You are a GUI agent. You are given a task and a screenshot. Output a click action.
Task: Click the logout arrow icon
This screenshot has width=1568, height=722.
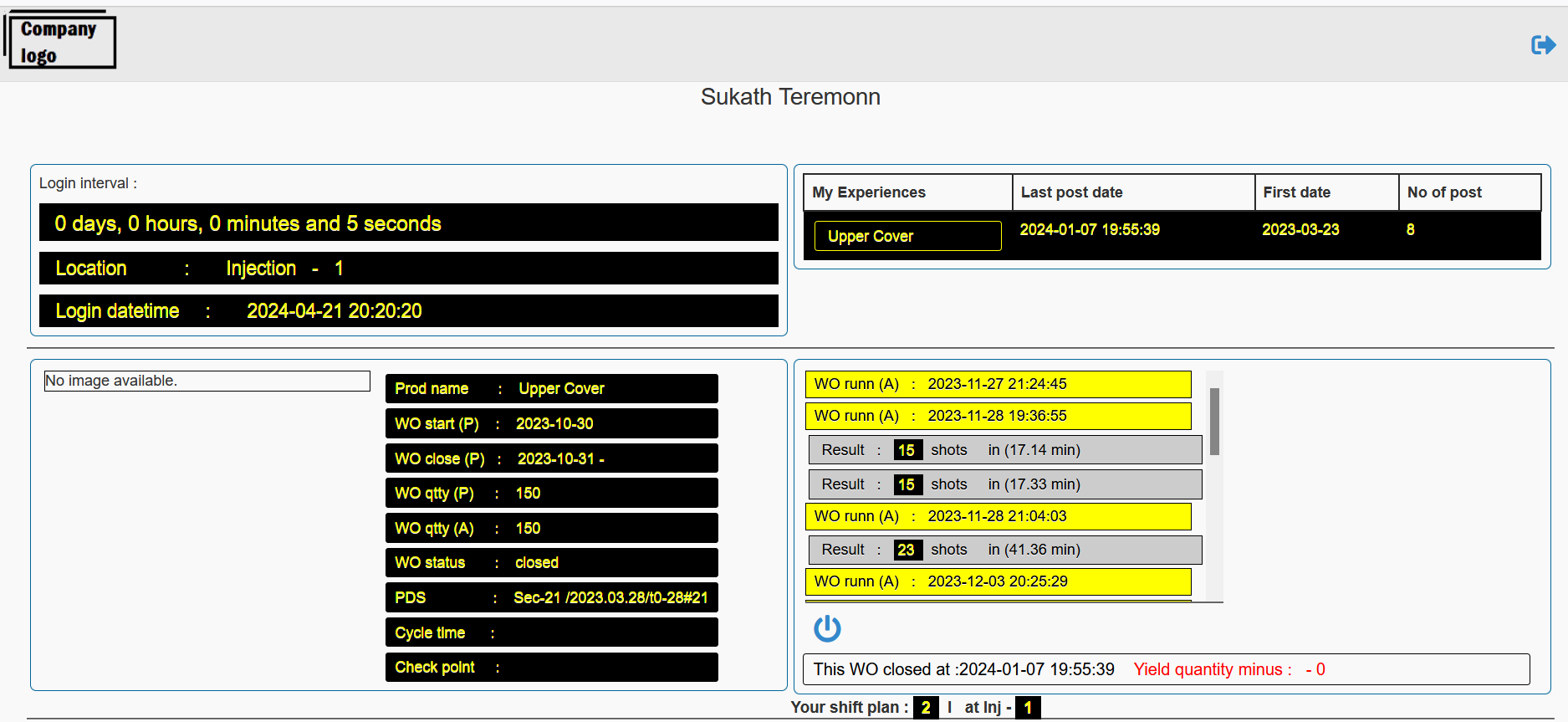pyautogui.click(x=1543, y=44)
